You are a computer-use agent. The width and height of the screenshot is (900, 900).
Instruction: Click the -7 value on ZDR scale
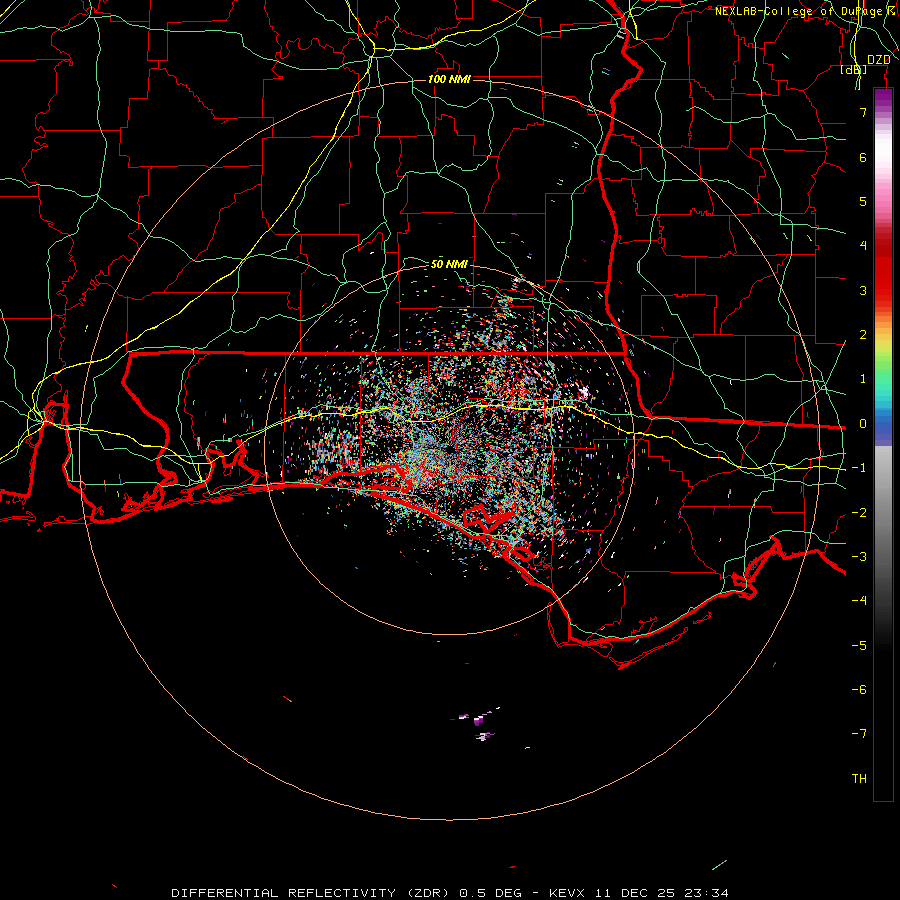click(x=859, y=734)
